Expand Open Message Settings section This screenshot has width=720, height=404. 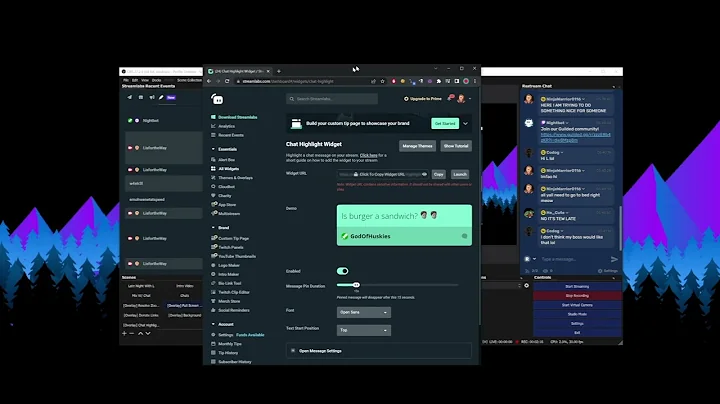378,351
